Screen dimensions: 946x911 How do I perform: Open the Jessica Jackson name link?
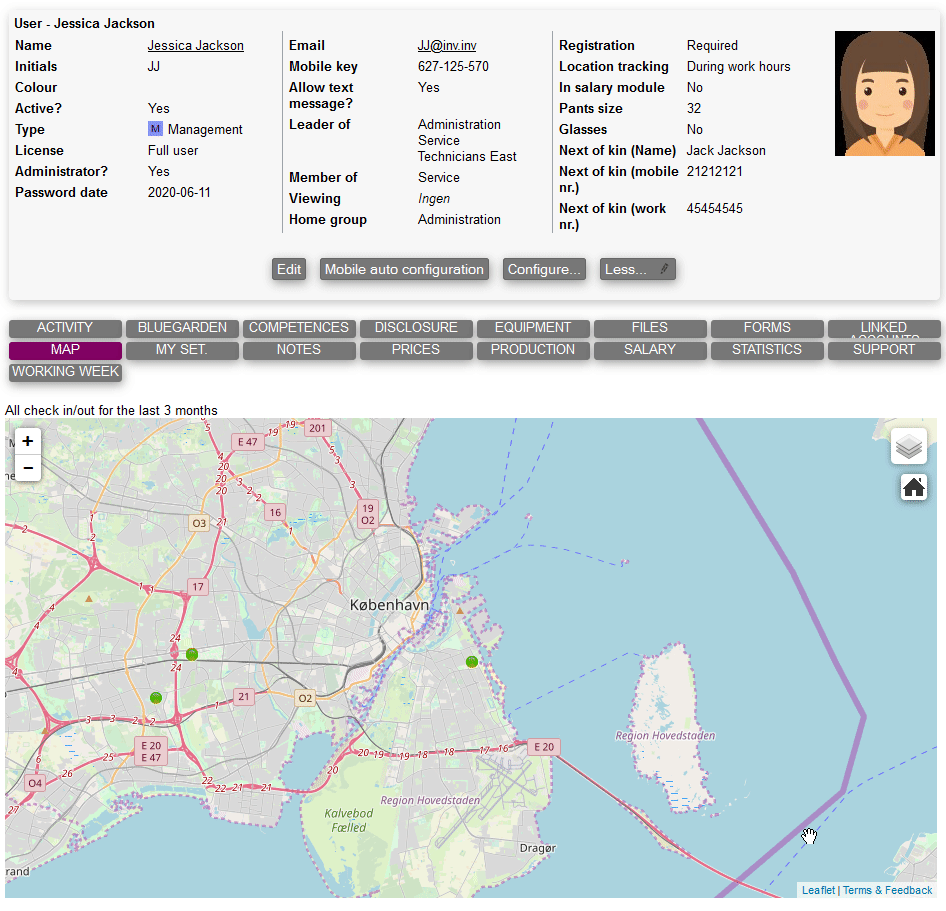pos(195,45)
